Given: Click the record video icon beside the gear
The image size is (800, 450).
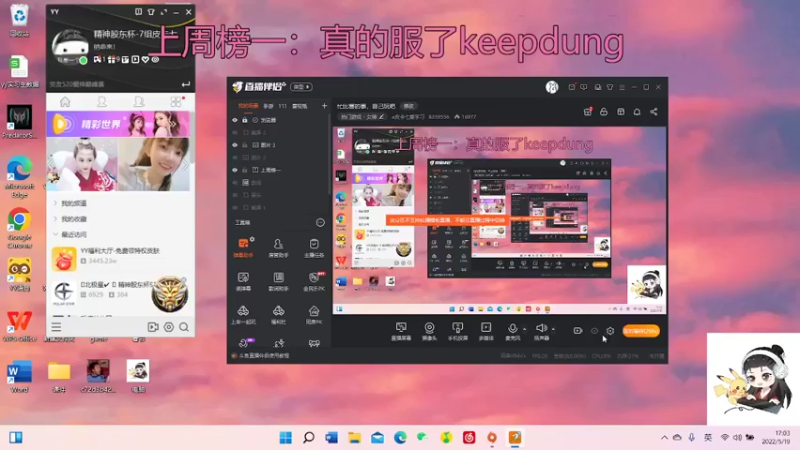Looking at the screenshot, I should click(x=578, y=331).
